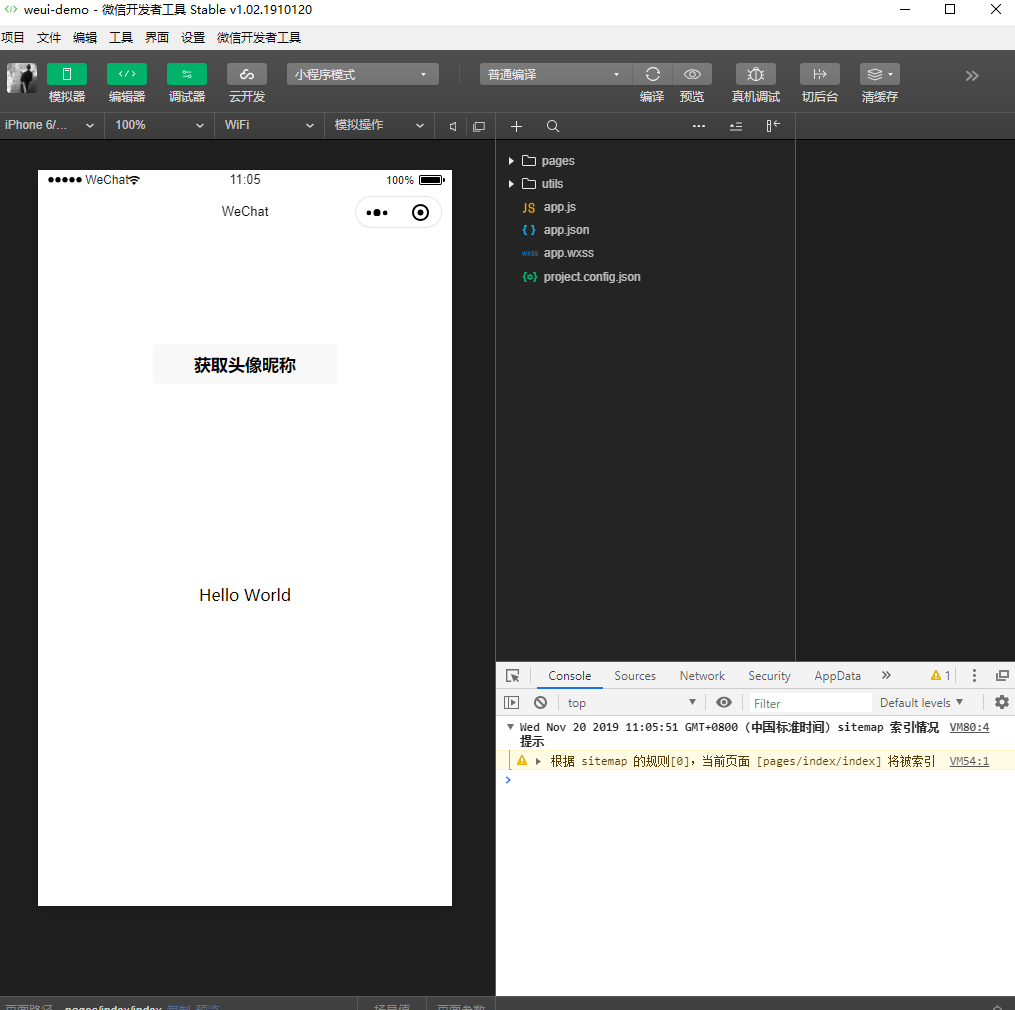
Task: Open the 项目 menu
Action: point(12,38)
